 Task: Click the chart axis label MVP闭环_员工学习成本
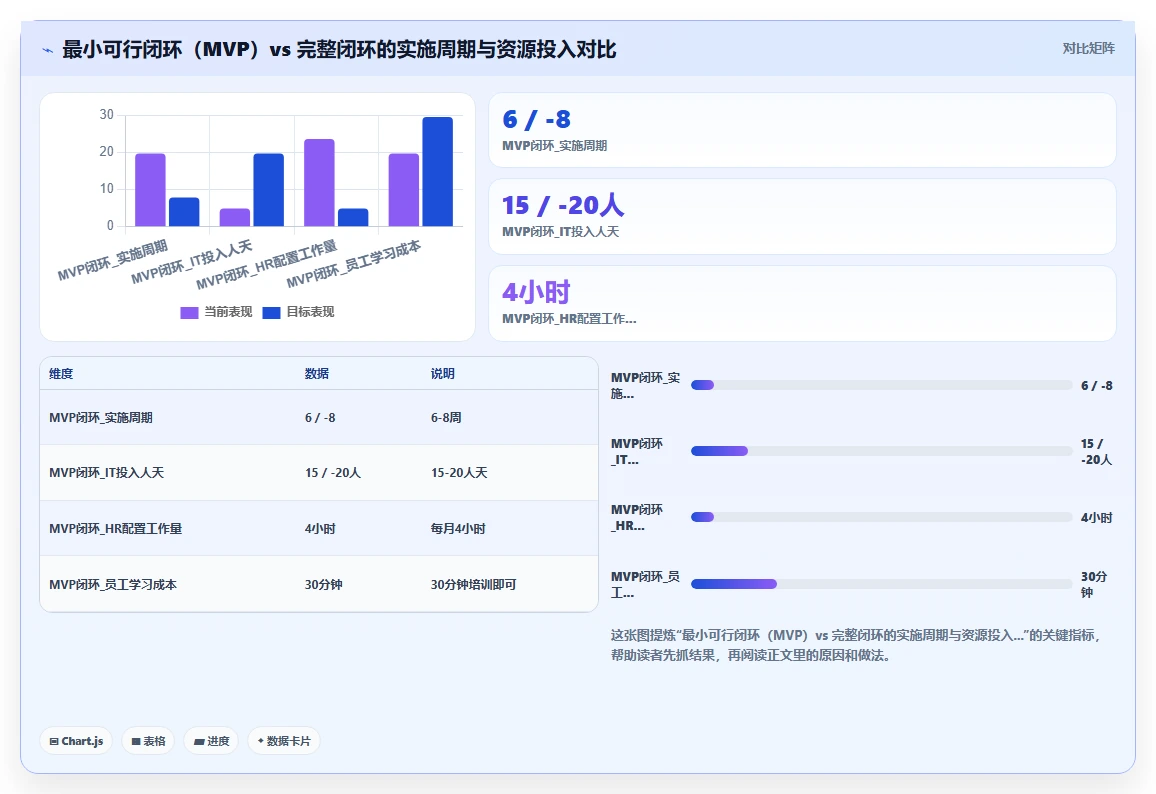tap(354, 264)
